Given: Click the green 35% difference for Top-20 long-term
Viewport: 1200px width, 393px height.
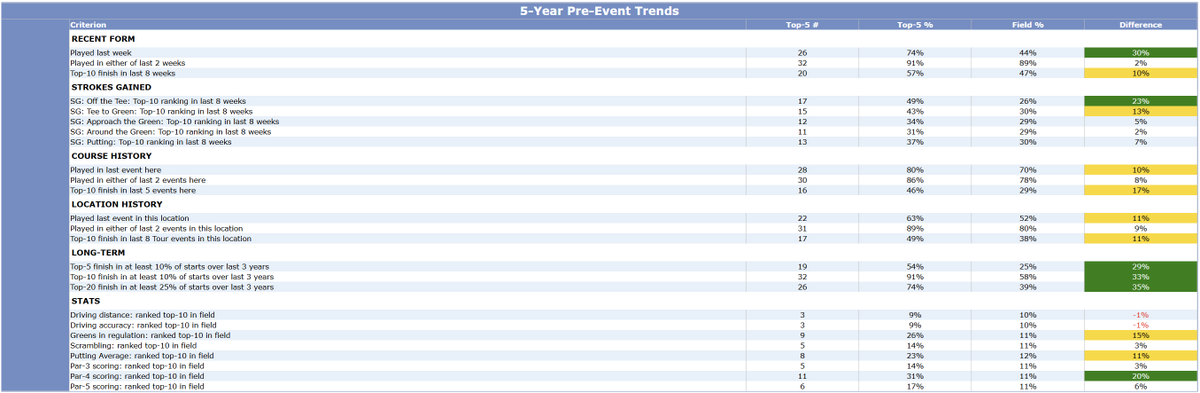Looking at the screenshot, I should (x=1140, y=287).
